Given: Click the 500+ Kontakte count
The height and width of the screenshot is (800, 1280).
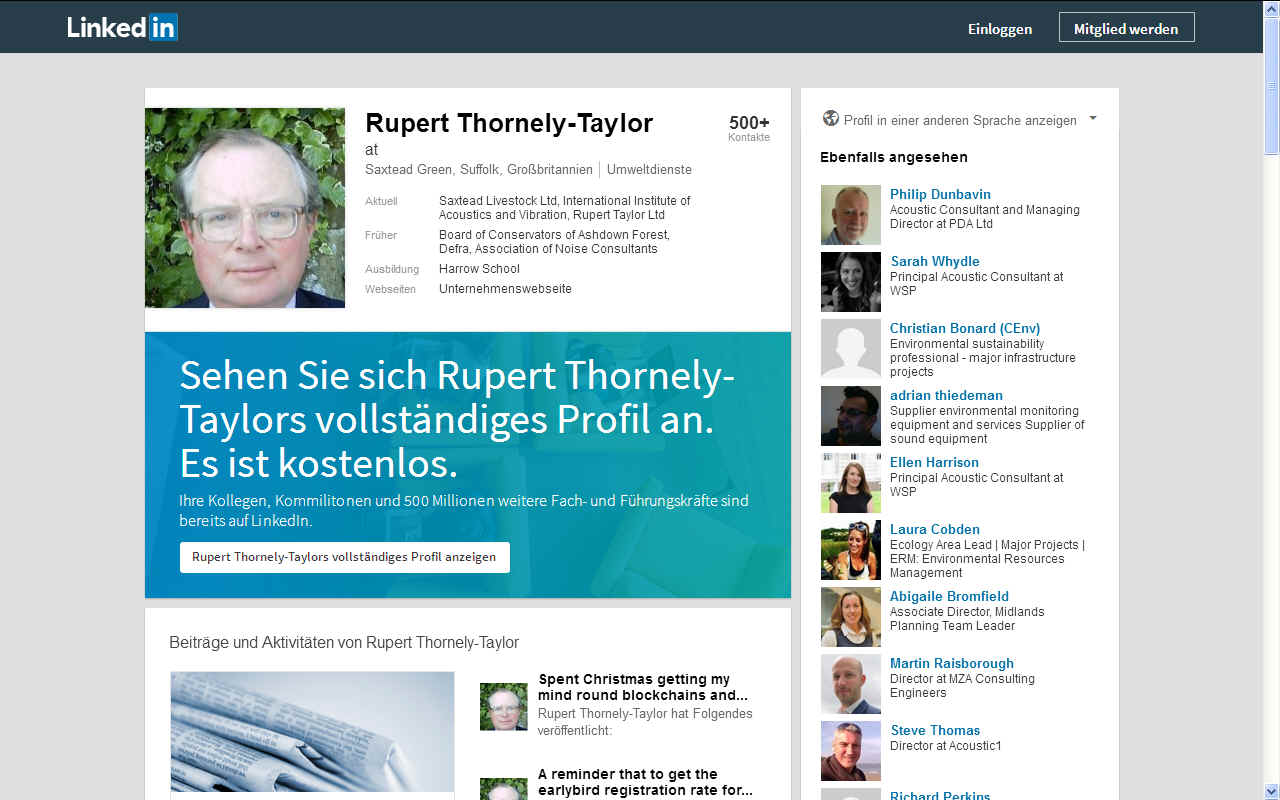Looking at the screenshot, I should [x=749, y=128].
